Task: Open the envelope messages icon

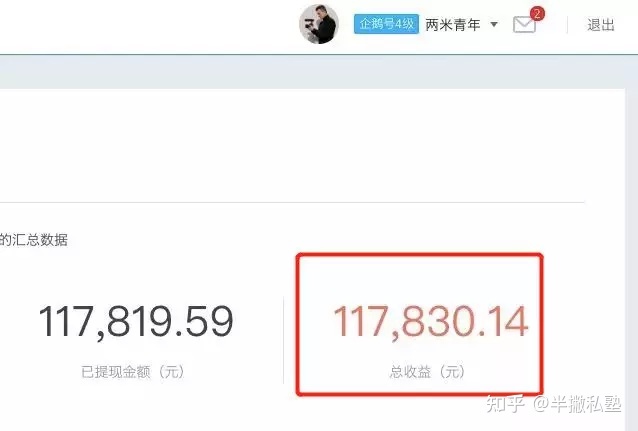Action: click(524, 25)
